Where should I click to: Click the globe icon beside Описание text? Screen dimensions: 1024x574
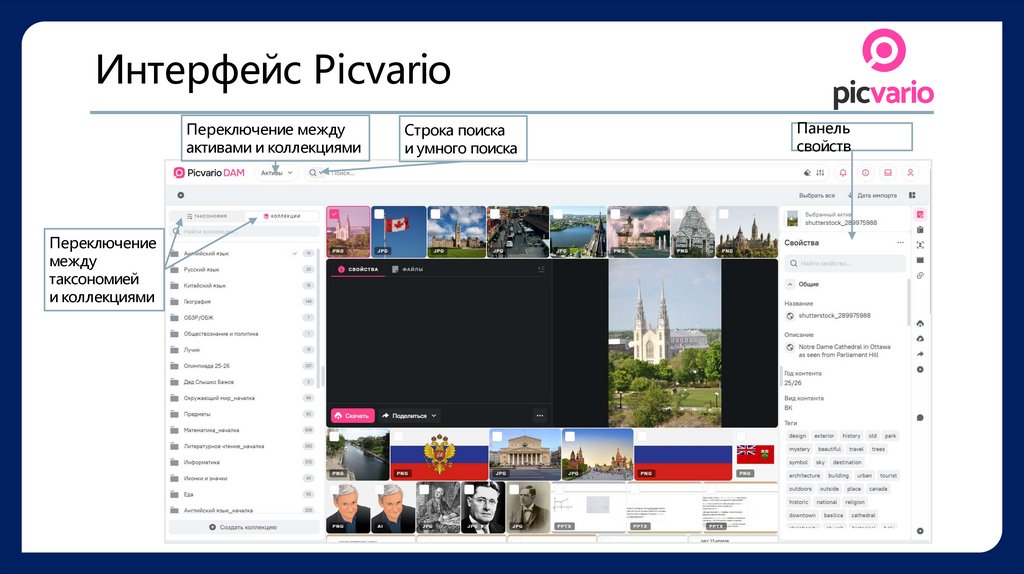click(790, 347)
